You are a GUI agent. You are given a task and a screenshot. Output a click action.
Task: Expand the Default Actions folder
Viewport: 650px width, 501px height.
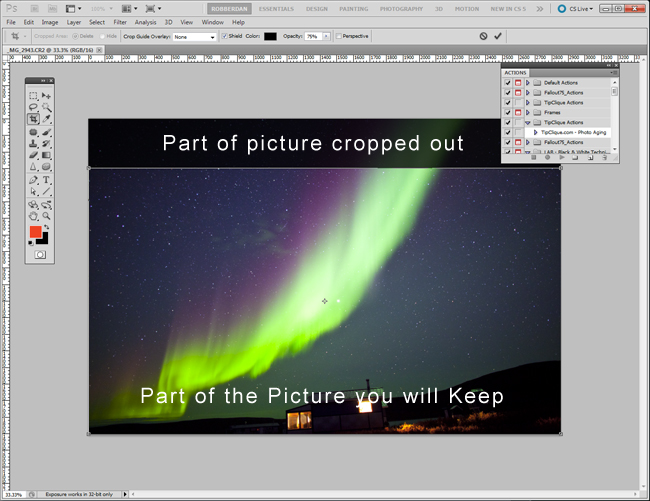529,82
